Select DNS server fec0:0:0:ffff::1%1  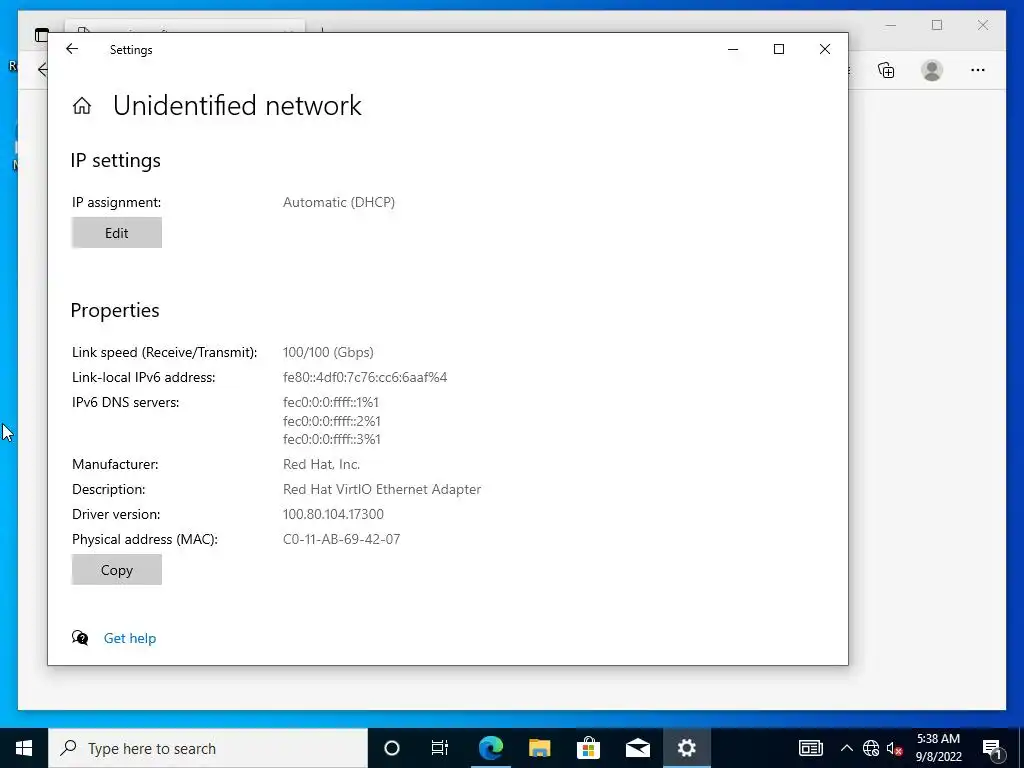330,402
